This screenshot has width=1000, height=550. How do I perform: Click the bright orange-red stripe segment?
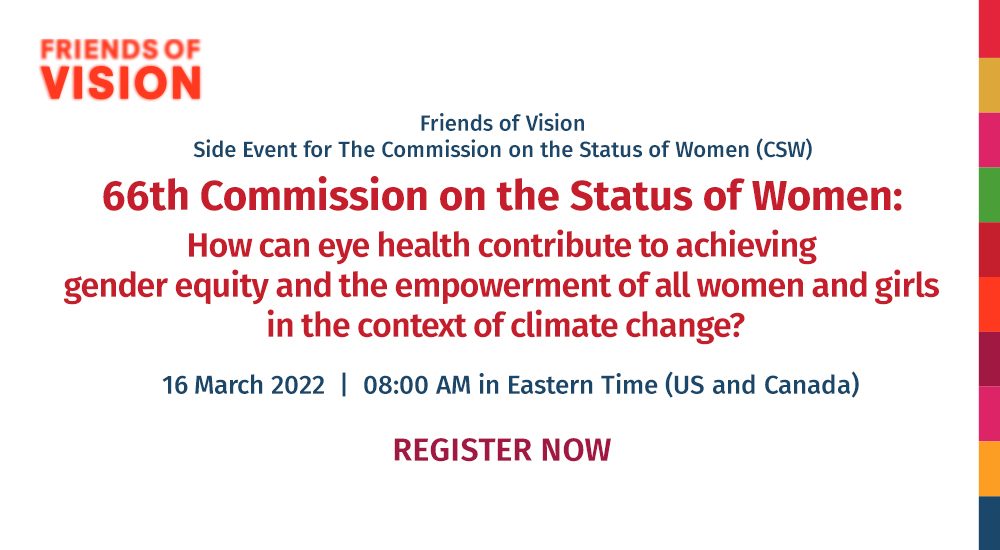tap(989, 305)
